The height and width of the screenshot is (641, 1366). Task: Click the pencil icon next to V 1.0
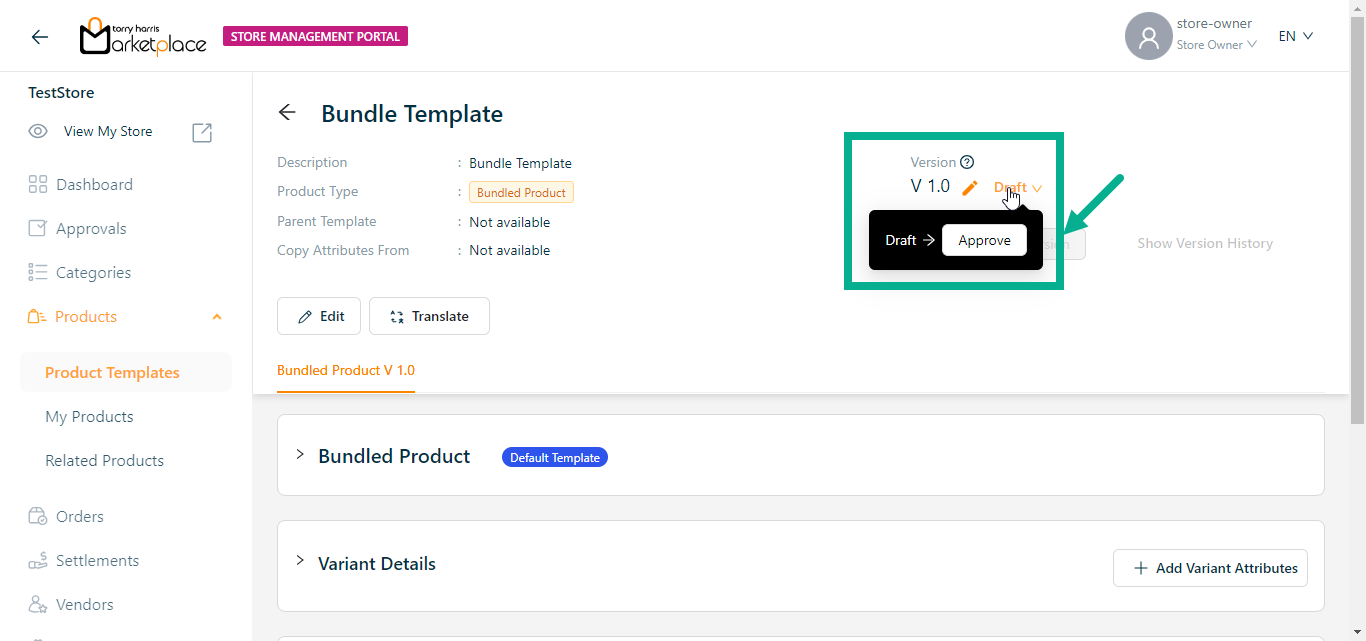[x=969, y=187]
